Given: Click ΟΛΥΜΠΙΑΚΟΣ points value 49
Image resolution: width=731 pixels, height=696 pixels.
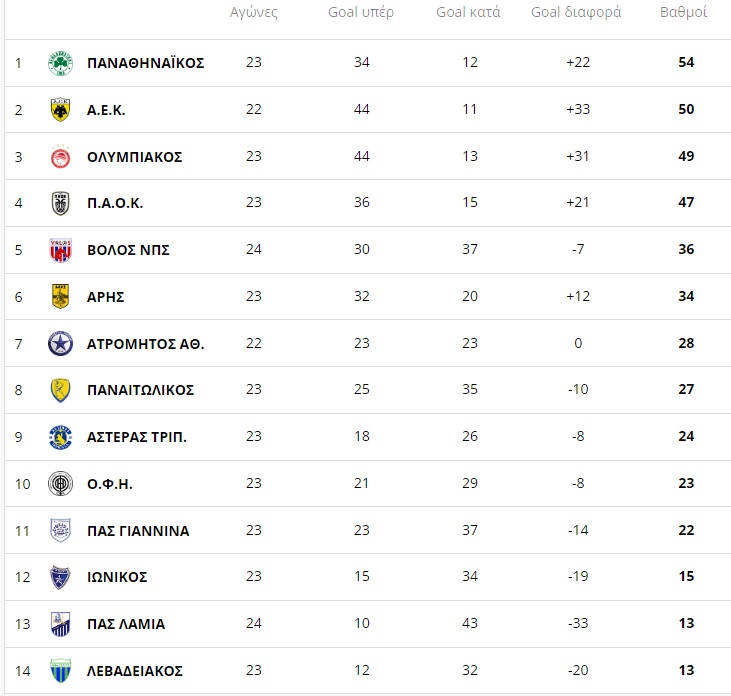Looking at the screenshot, I should 686,156.
